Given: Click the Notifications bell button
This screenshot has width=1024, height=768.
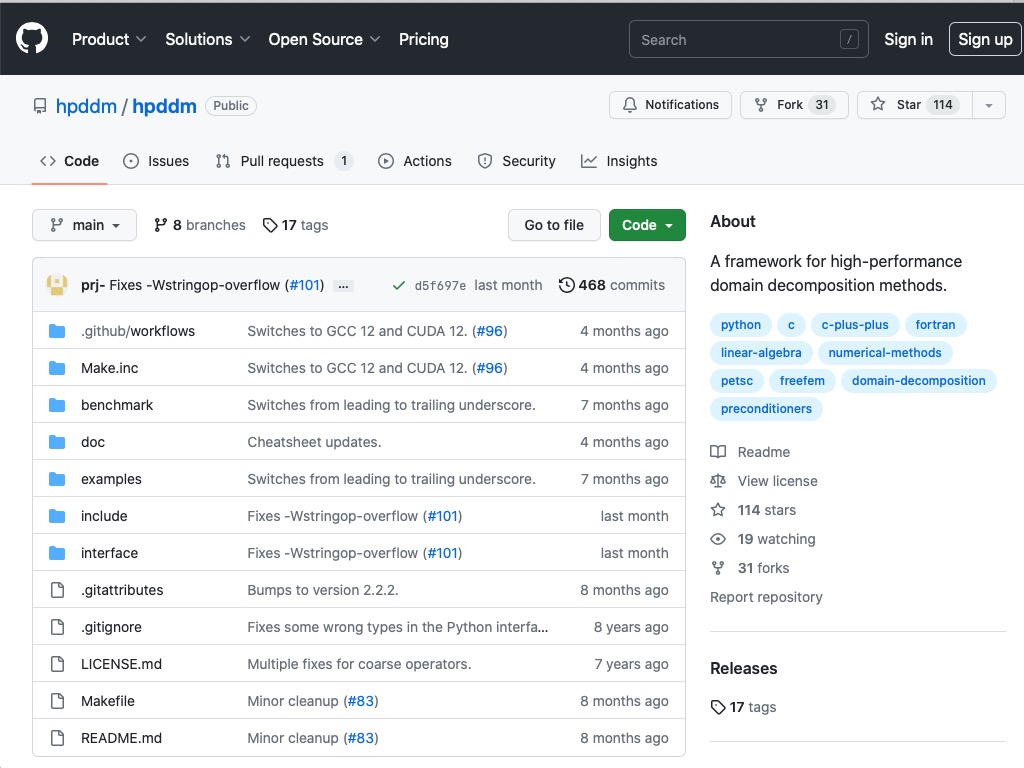Looking at the screenshot, I should [x=670, y=105].
